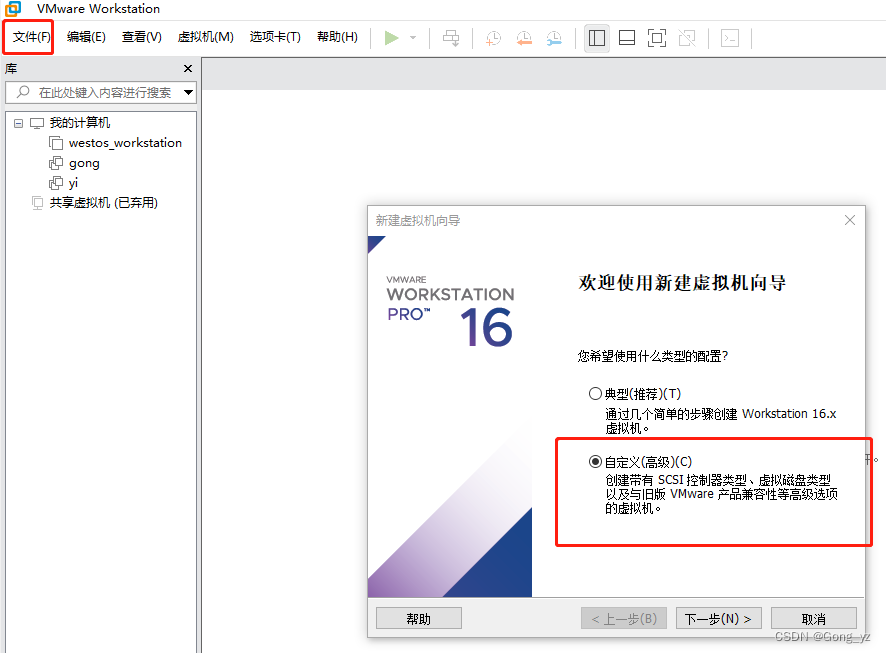886x653 pixels.
Task: Close the 新建虚拟机向导 dialog
Action: [x=850, y=220]
